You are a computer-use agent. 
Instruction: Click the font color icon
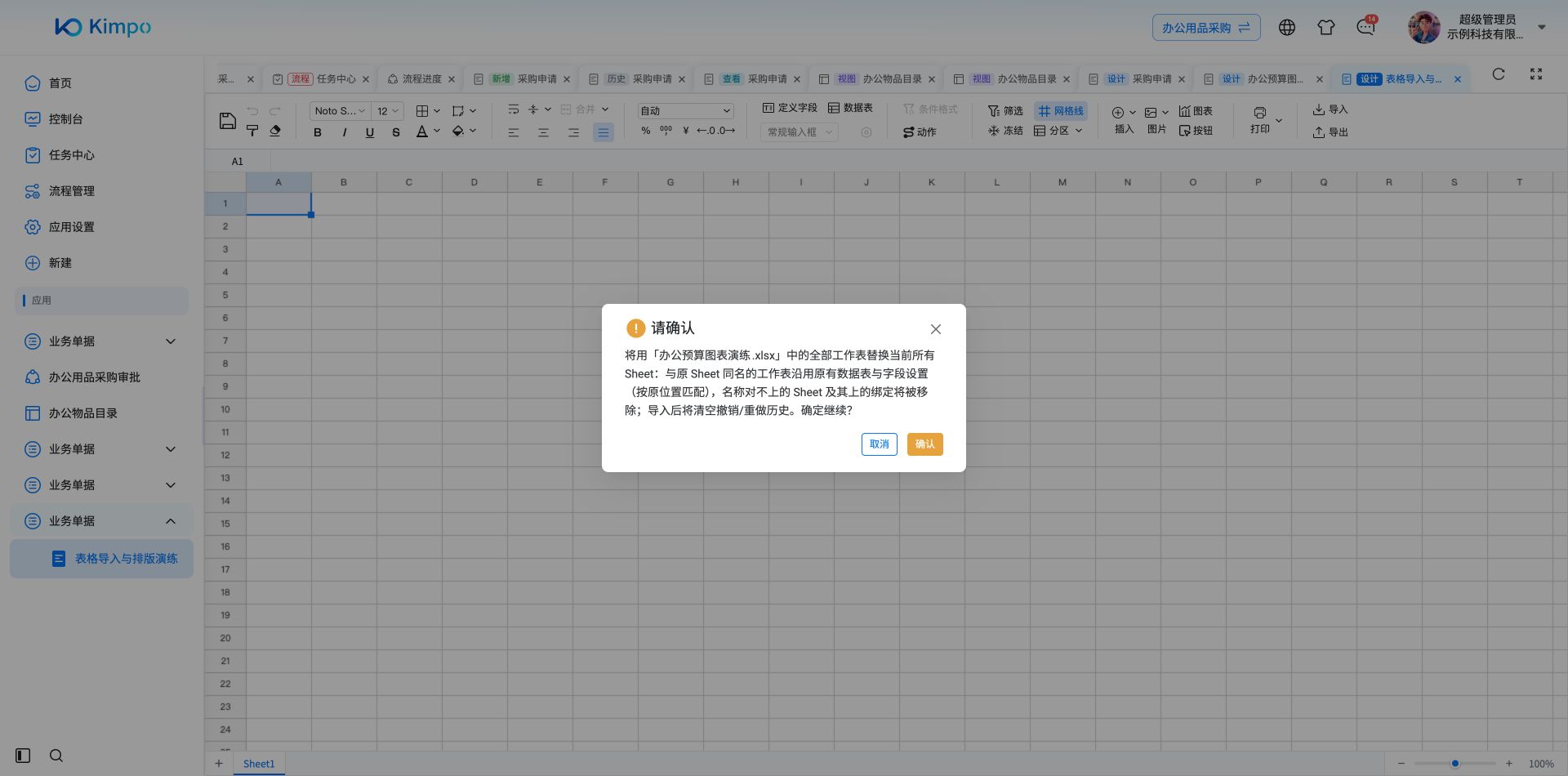click(x=421, y=132)
